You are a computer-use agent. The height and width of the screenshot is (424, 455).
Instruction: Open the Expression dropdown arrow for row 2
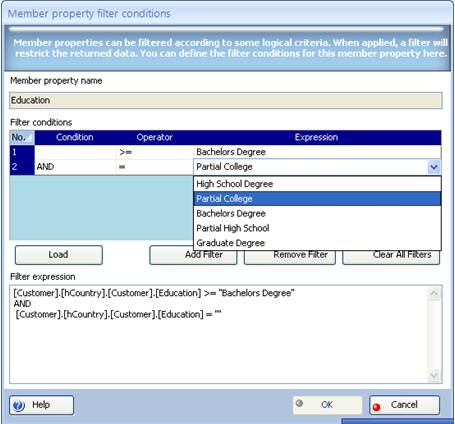[x=434, y=167]
